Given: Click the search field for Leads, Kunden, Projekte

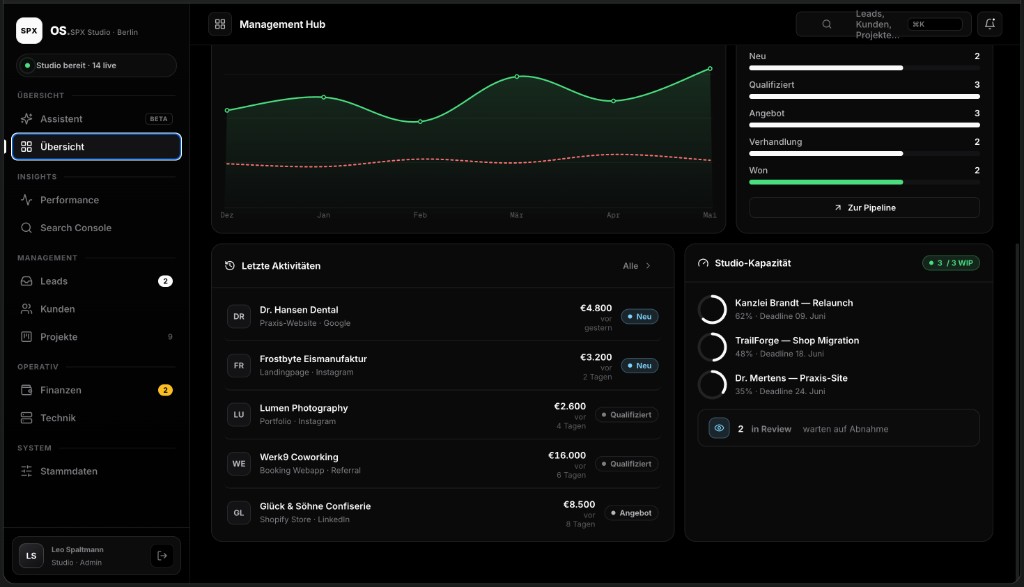Looking at the screenshot, I should coord(884,24).
